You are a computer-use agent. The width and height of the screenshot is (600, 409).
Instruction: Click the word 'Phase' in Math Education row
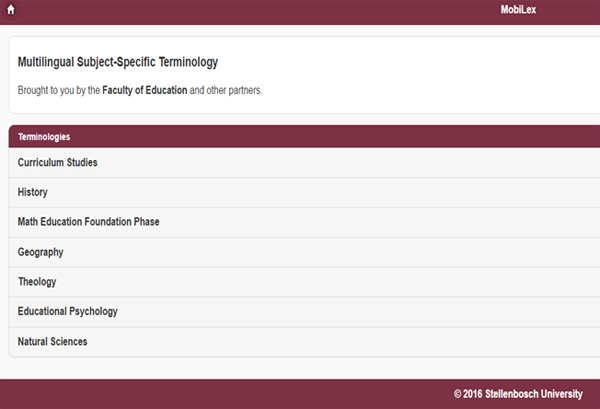point(145,222)
